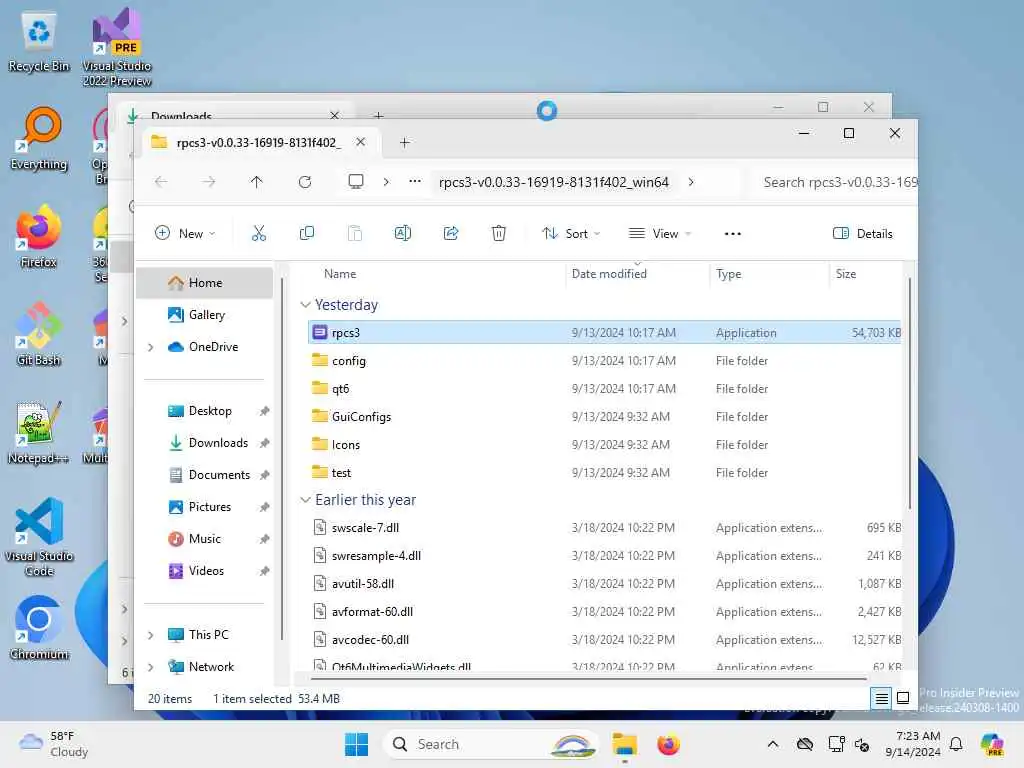Open Firefox desktop shortcut

point(39,236)
